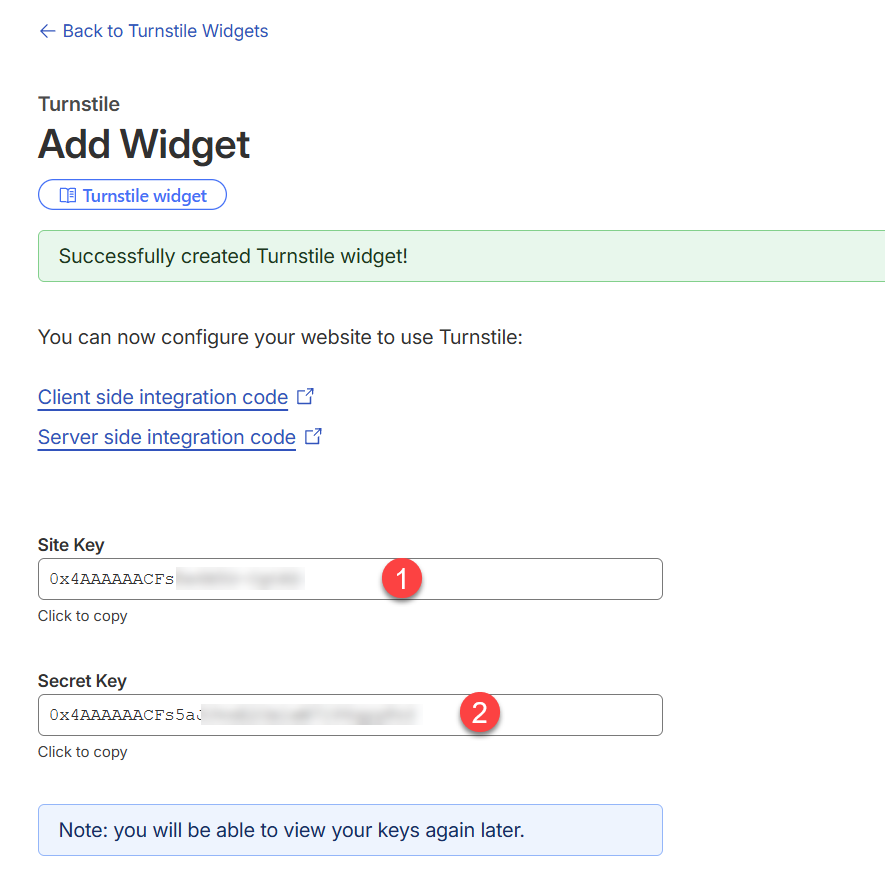The width and height of the screenshot is (885, 882).
Task: Click the red marker labeled 2
Action: click(x=480, y=714)
